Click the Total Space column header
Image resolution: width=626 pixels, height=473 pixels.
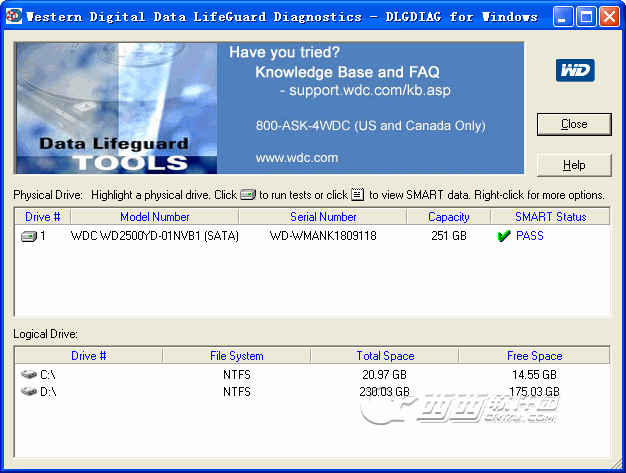tap(385, 356)
